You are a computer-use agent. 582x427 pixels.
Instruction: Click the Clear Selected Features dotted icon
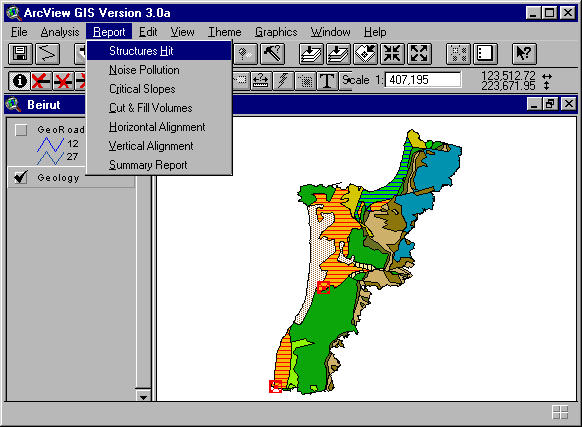[458, 54]
